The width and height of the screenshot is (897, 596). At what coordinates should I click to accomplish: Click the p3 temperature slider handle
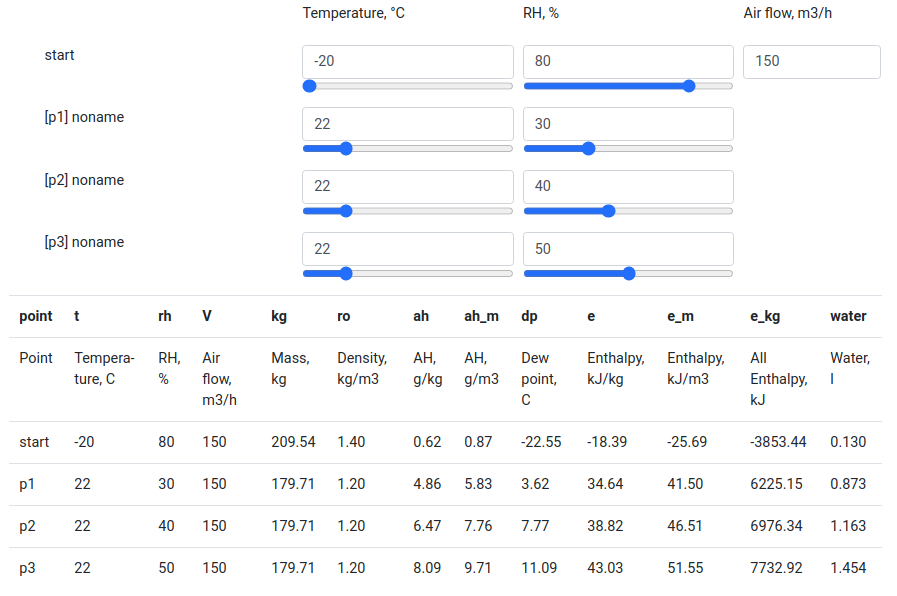[346, 273]
